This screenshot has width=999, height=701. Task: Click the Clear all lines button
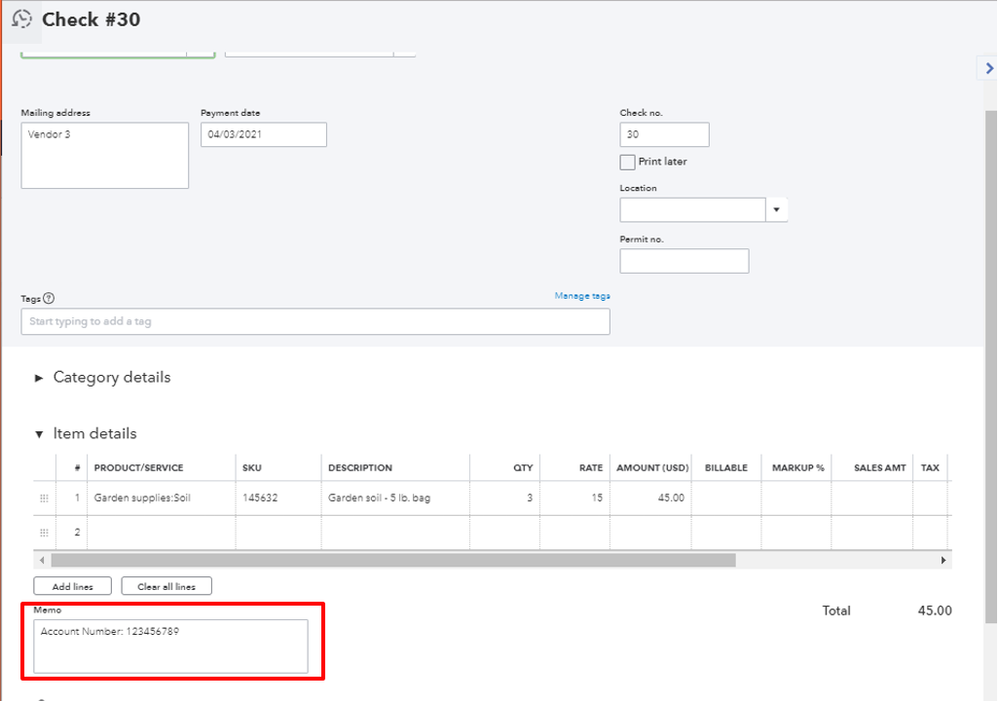[x=166, y=587]
